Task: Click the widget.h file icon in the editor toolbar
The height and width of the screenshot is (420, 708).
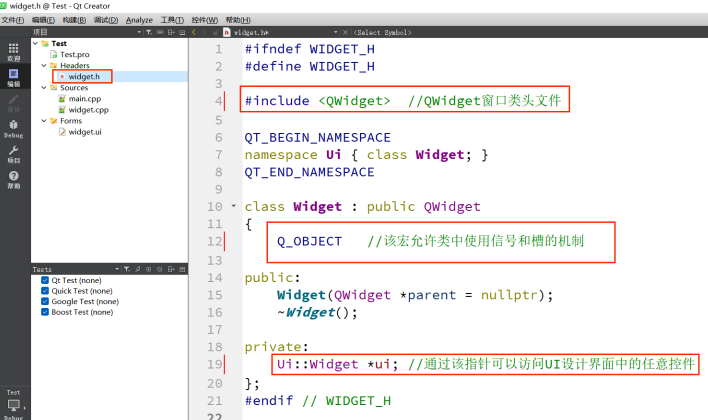Action: click(x=227, y=32)
